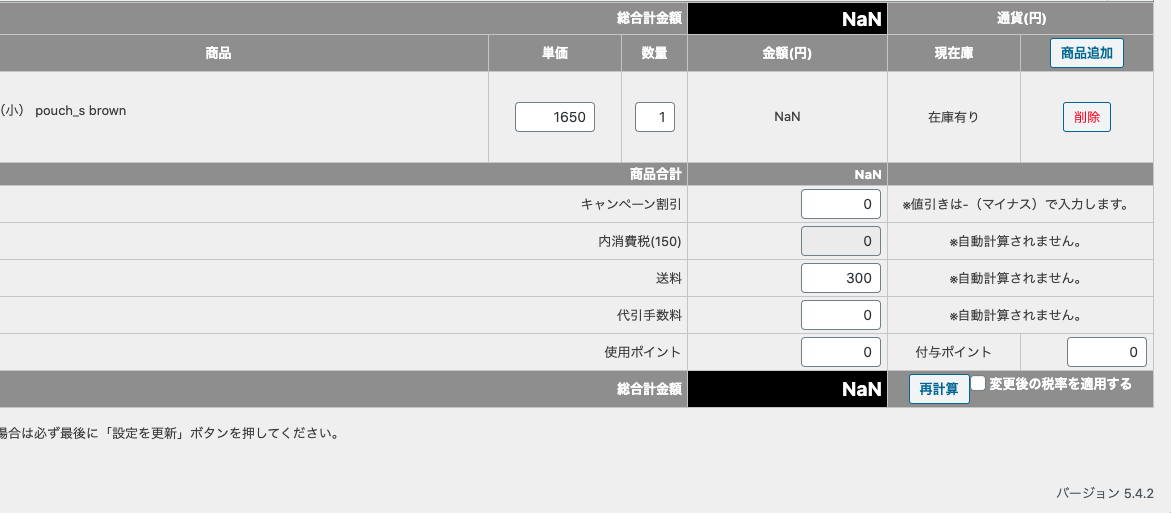Click the bottom 総合計金額 NaN value
Viewport: 1171px width, 513px height.
click(862, 389)
